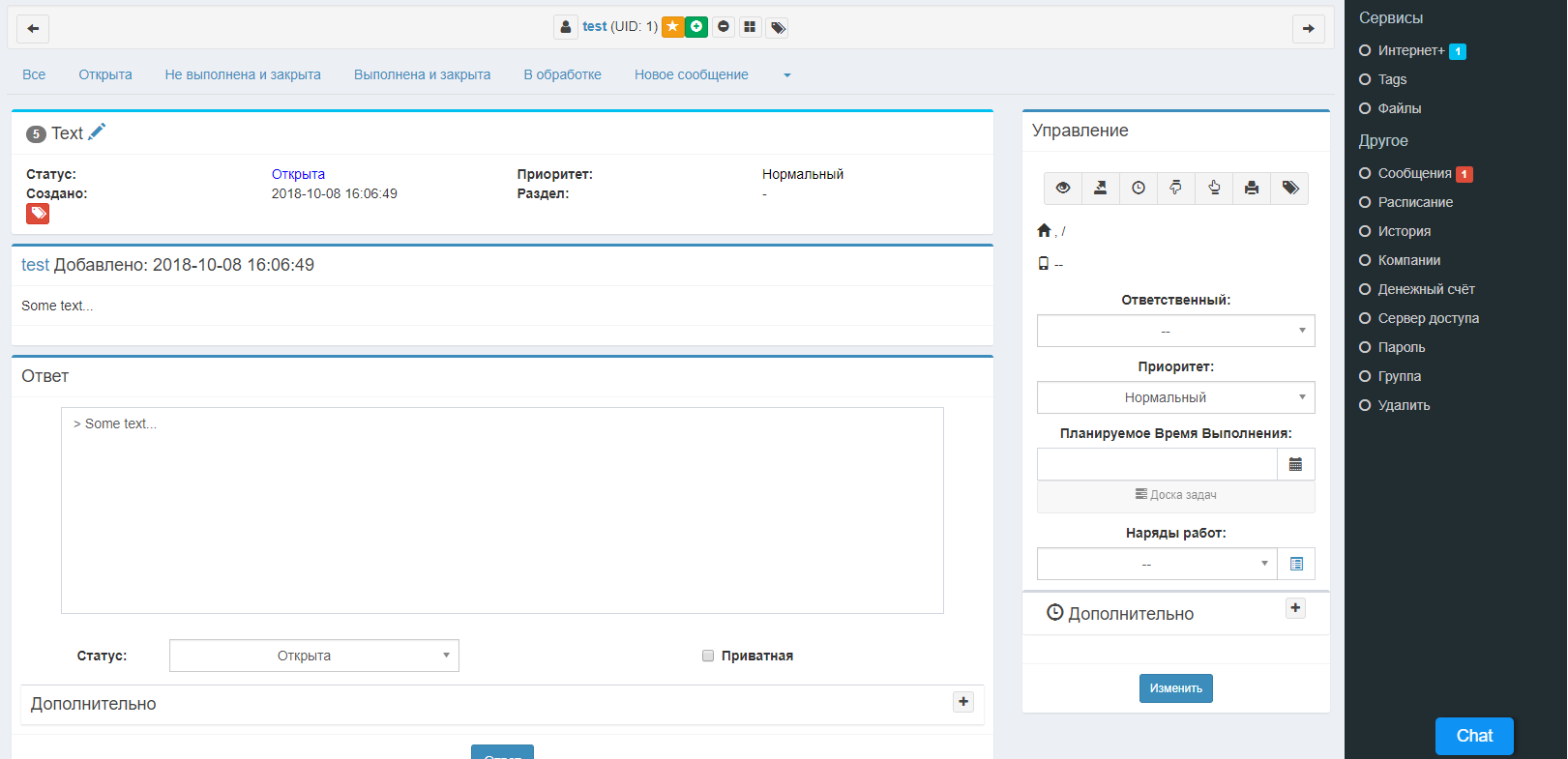Viewport: 1568px width, 759px height.
Task: Click the clock icon in Управление toolbar
Action: [x=1139, y=188]
